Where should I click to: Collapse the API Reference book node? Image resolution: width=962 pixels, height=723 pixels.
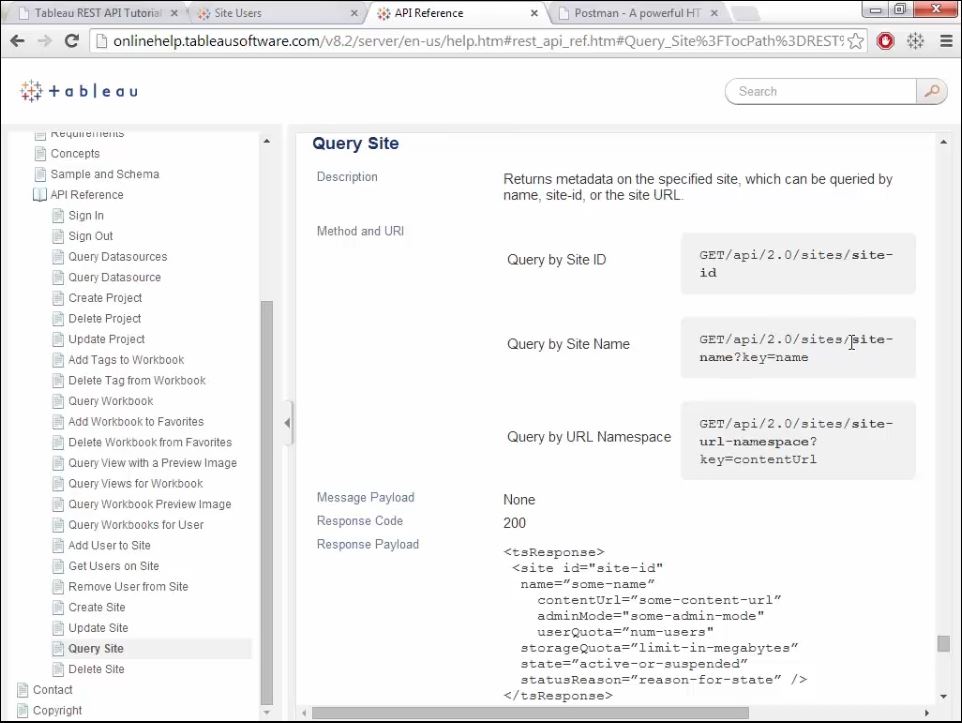tap(40, 195)
